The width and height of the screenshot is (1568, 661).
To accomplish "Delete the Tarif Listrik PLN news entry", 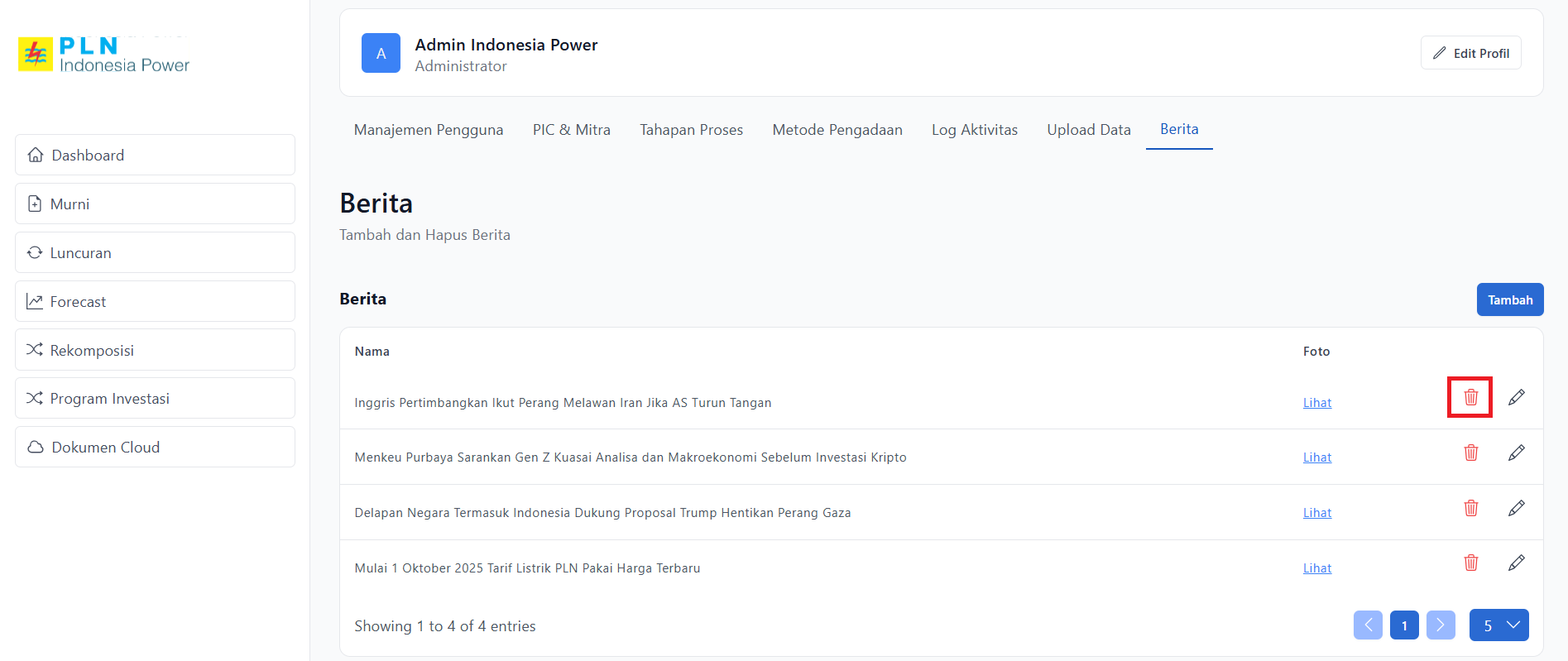I will click(x=1470, y=563).
